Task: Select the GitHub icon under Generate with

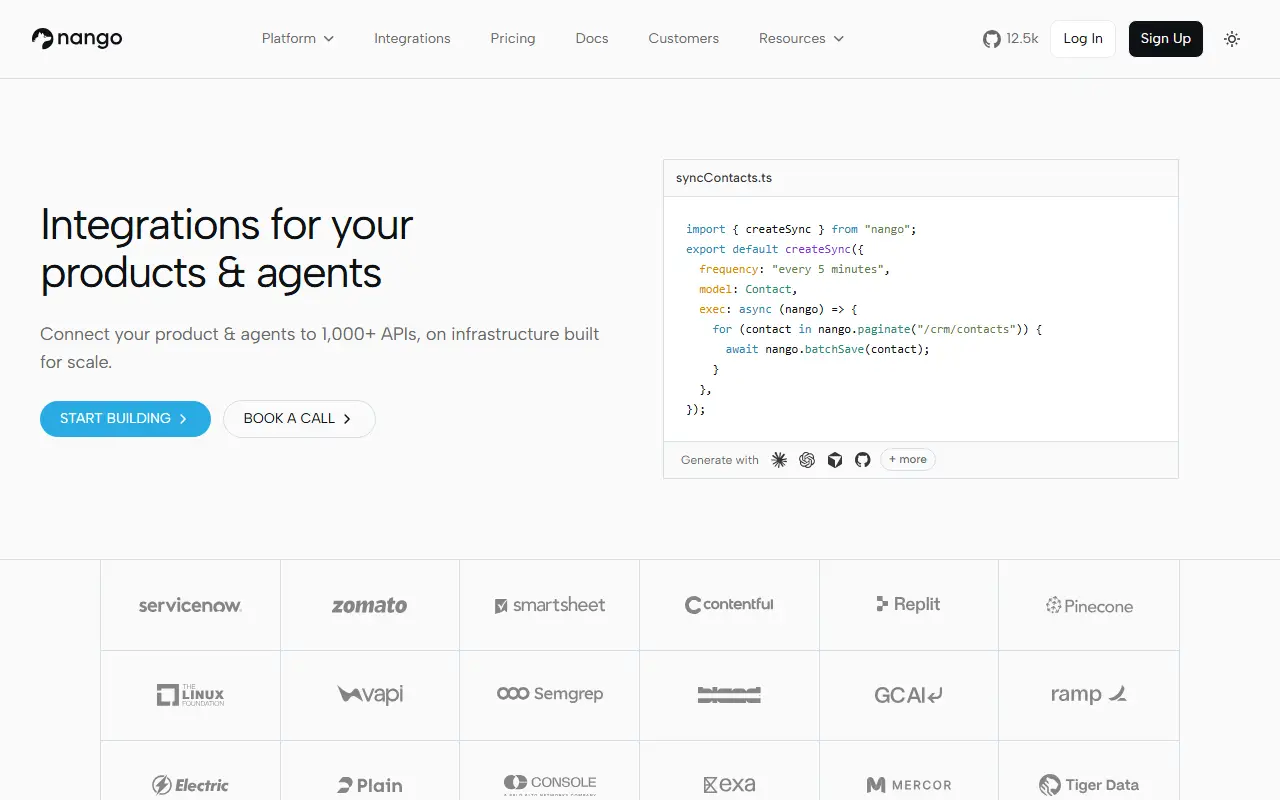Action: tap(863, 460)
